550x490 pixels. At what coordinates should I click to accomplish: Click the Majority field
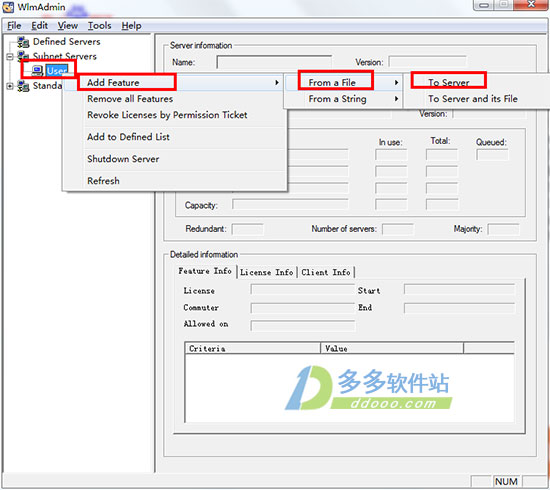click(503, 229)
